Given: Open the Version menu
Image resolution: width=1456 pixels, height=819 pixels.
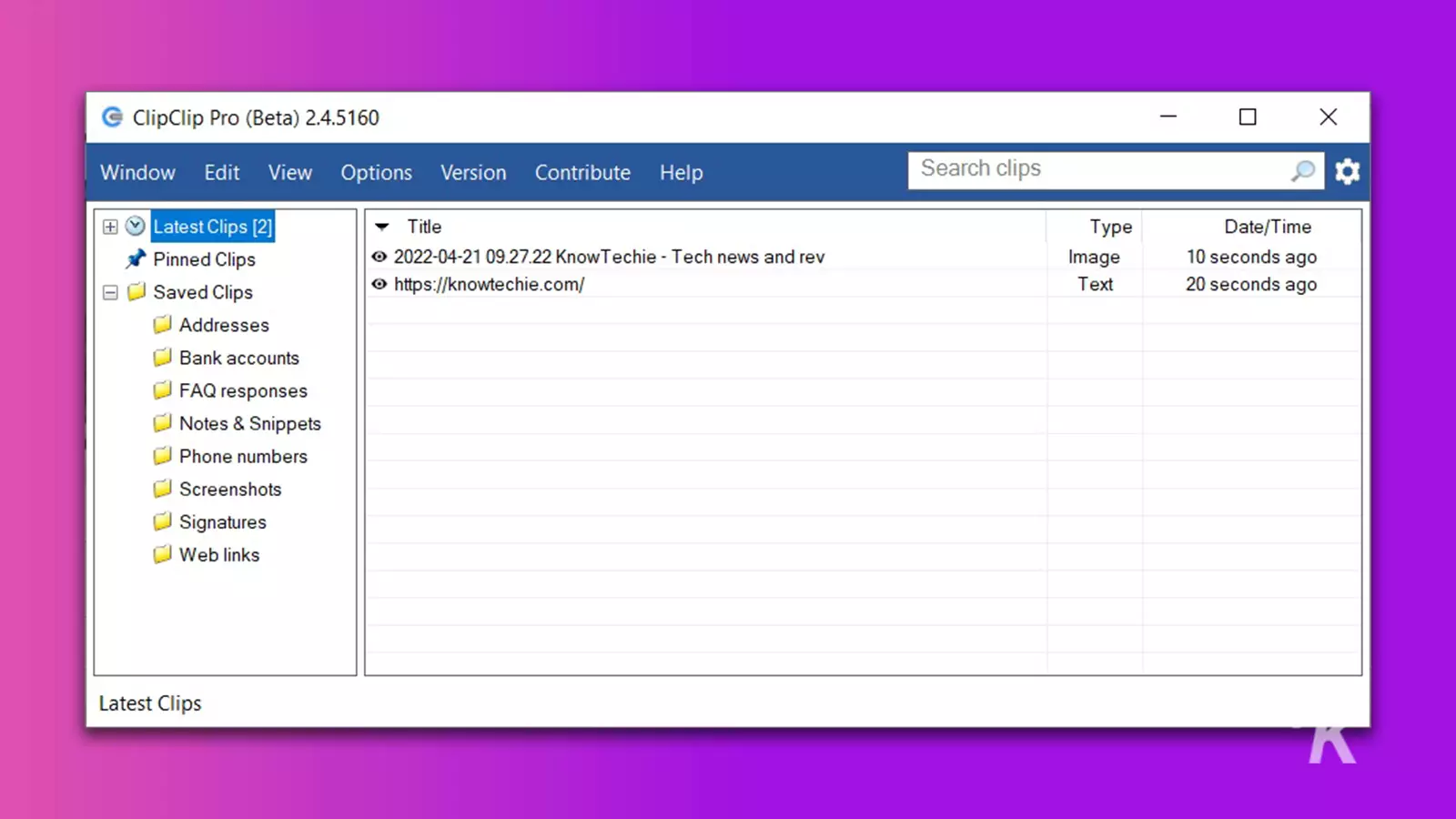Looking at the screenshot, I should click(x=473, y=172).
